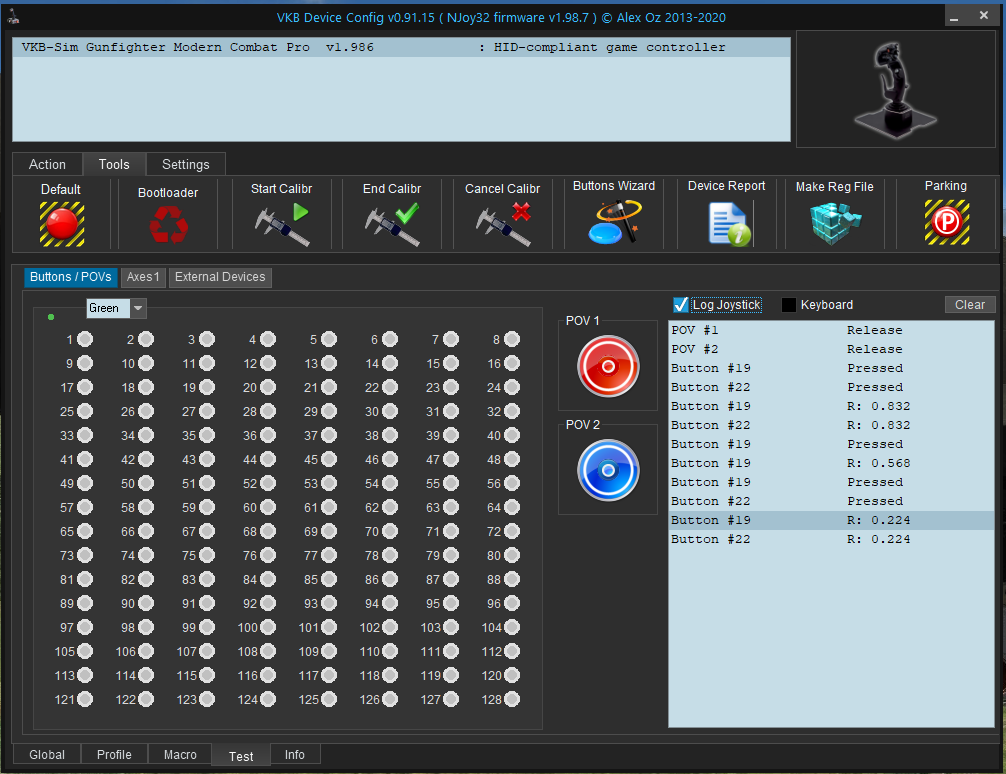Select the 'Button #22 R: 0.224' log row
The width and height of the screenshot is (1006, 774).
point(831,539)
